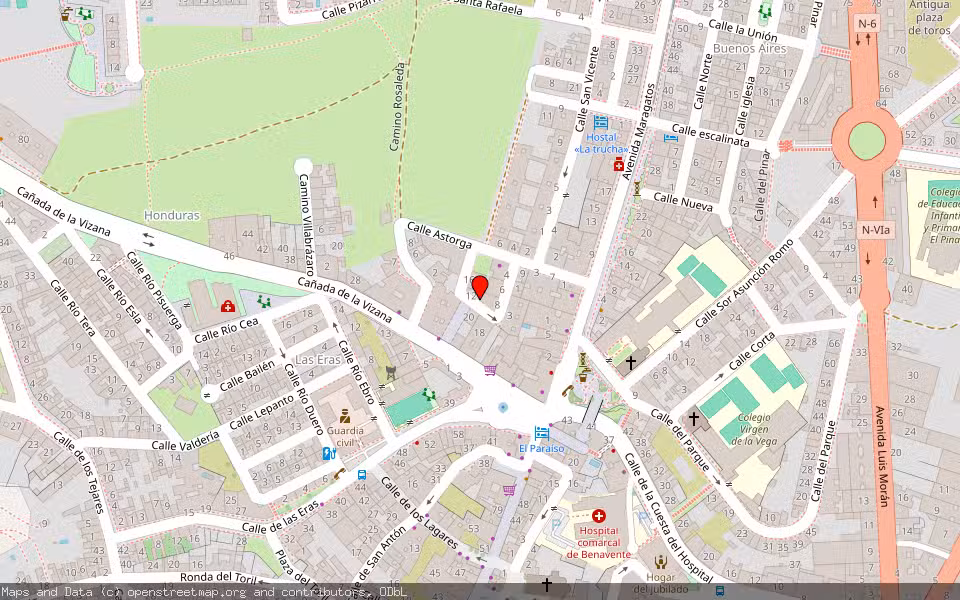Image resolution: width=960 pixels, height=600 pixels.
Task: Select the church cross at the bottom edge
Action: 547,585
